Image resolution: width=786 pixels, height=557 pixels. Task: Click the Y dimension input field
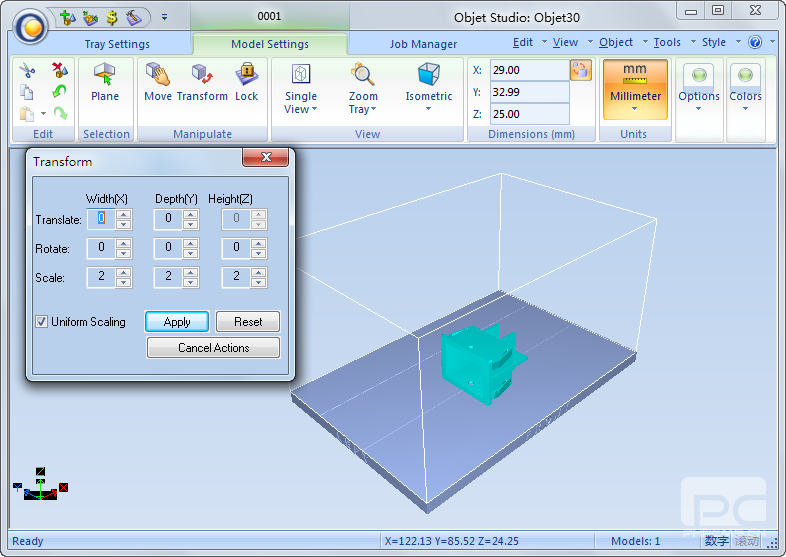point(528,92)
